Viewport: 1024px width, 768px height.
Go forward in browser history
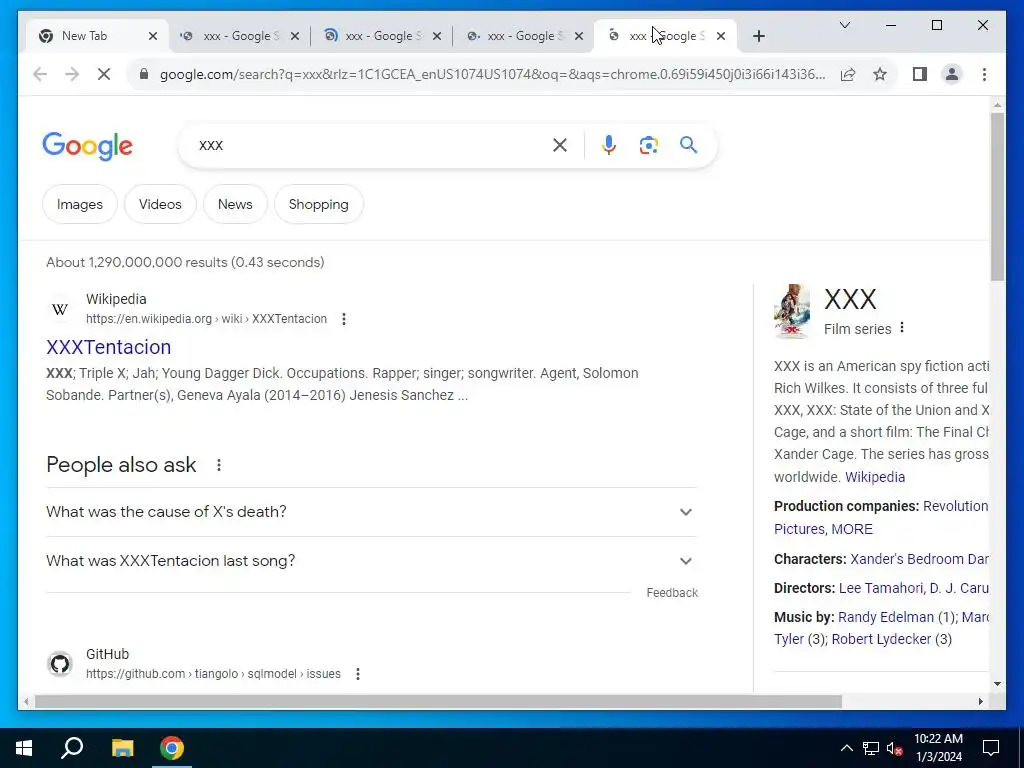coord(72,74)
